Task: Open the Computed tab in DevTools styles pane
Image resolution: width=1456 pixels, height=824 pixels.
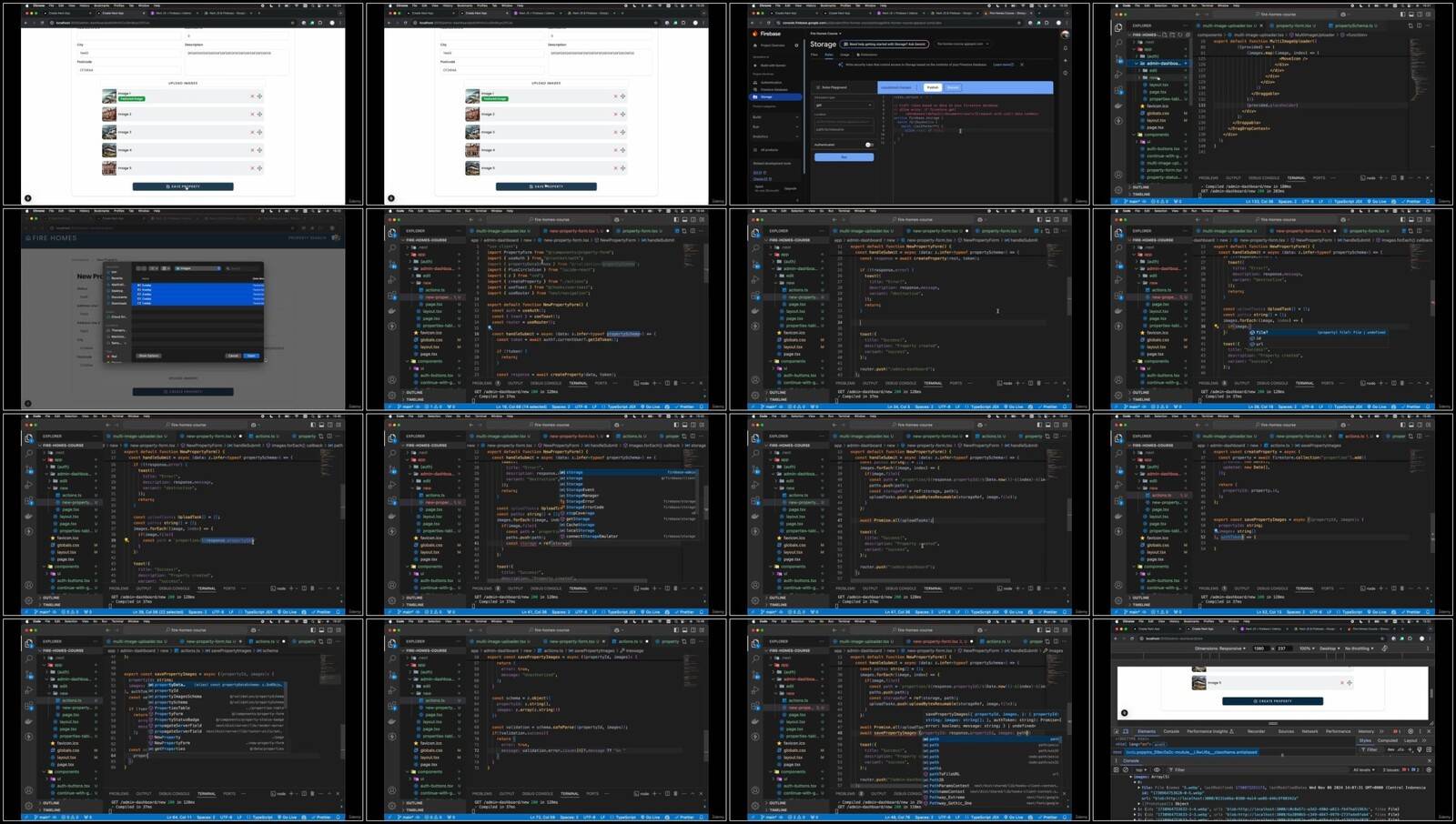Action: (1388, 740)
